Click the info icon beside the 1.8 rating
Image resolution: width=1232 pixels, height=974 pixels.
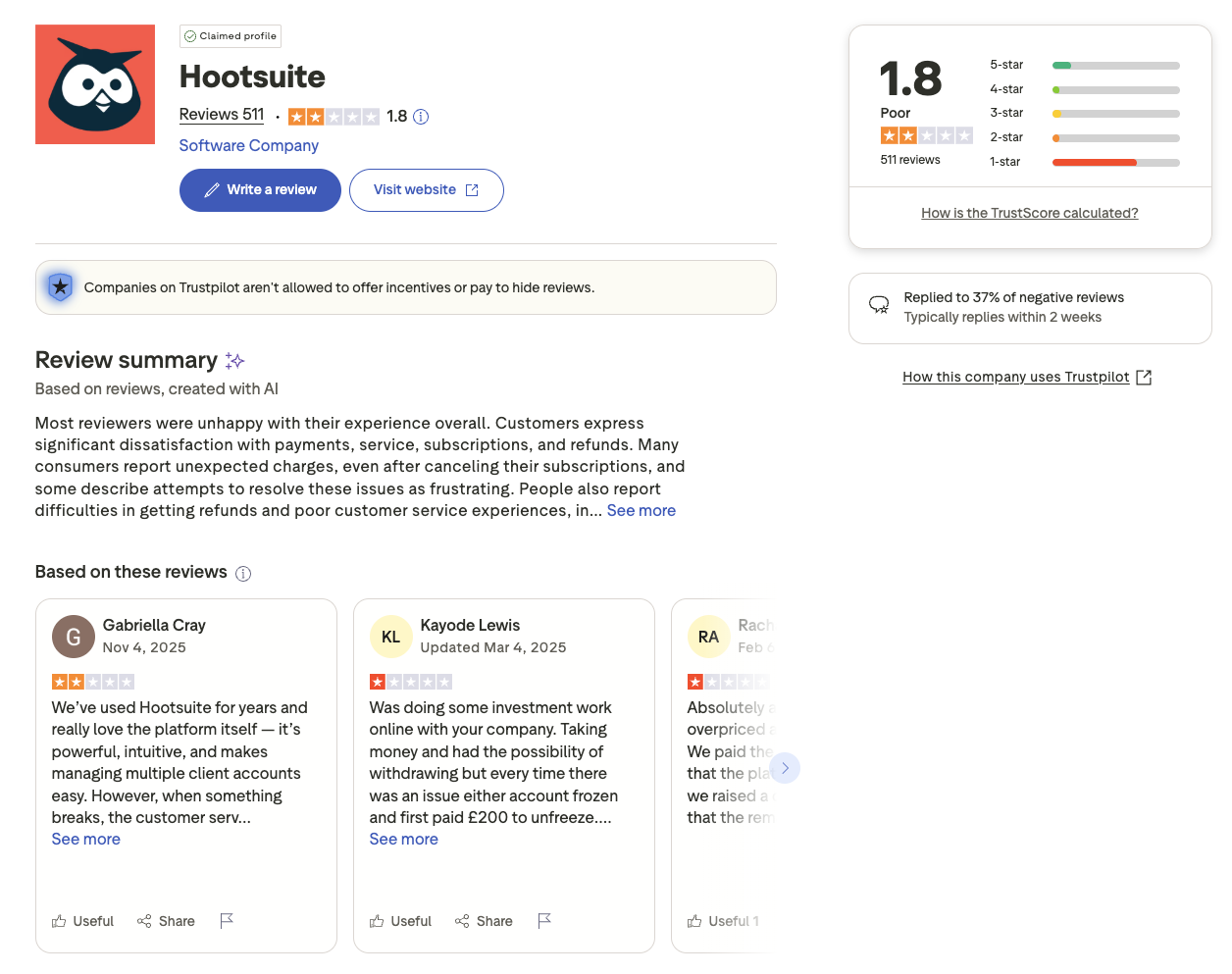click(x=421, y=116)
